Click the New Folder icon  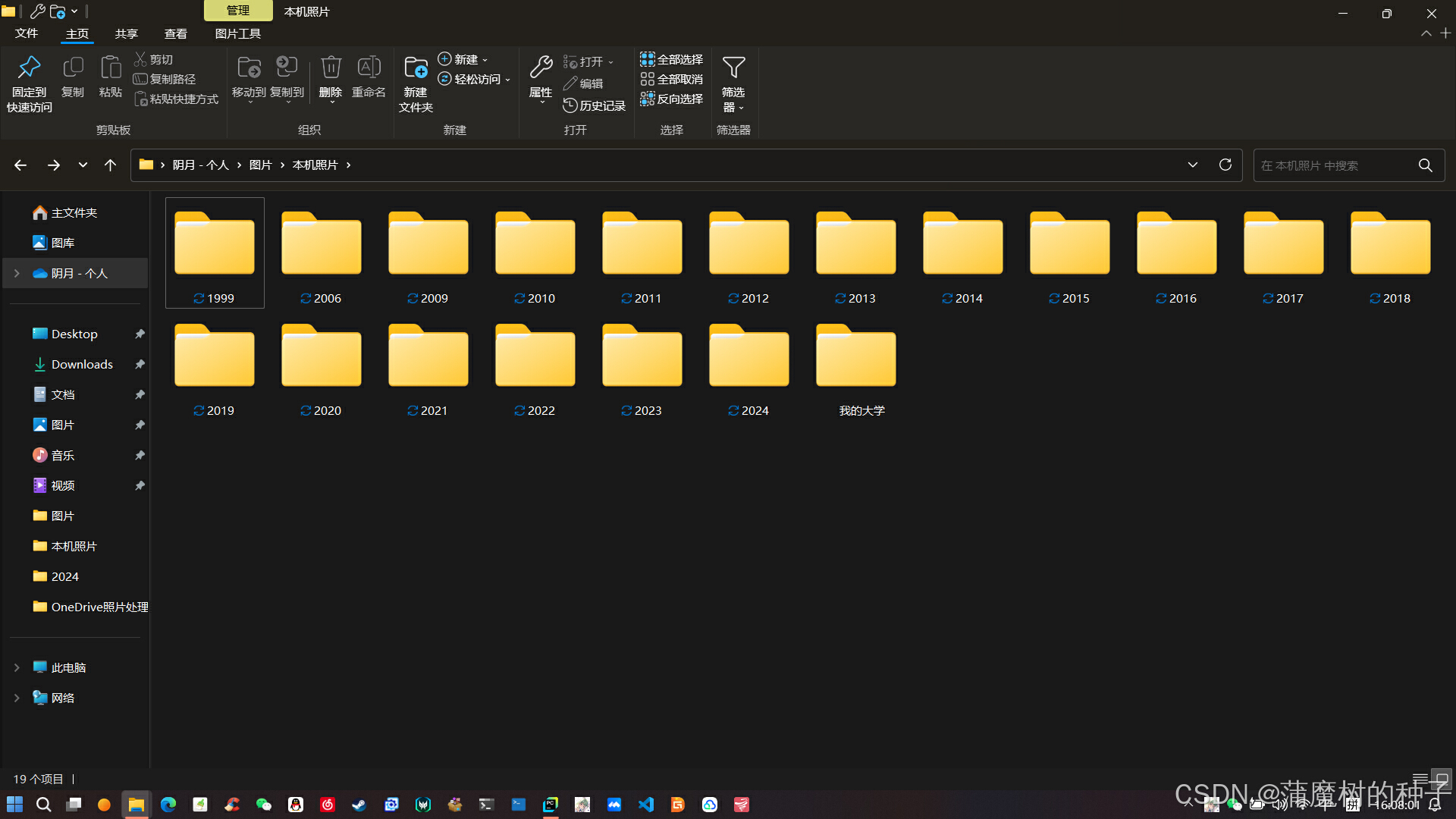416,68
